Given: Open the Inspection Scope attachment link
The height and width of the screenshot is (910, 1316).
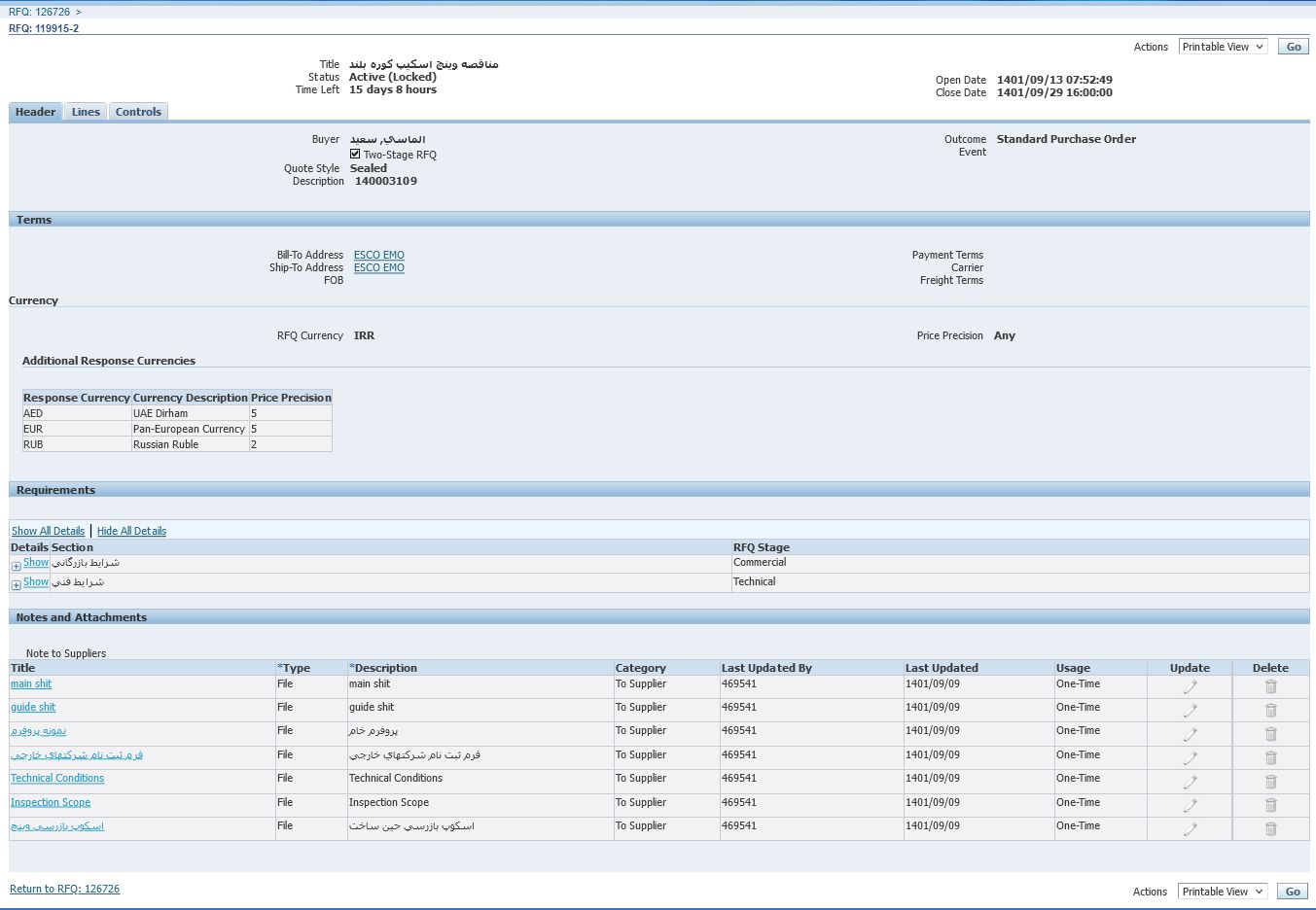Looking at the screenshot, I should tap(51, 803).
